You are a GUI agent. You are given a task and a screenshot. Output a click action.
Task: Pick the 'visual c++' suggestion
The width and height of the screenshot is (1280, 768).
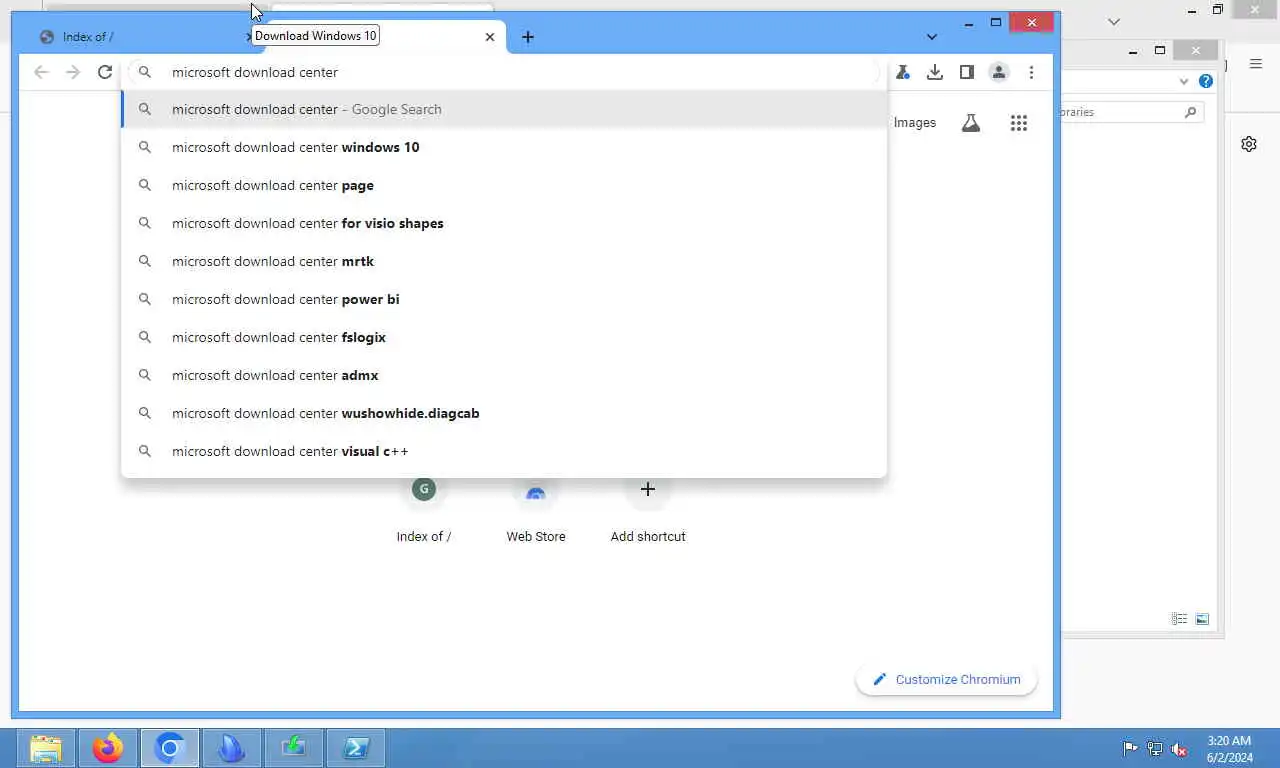tap(504, 451)
